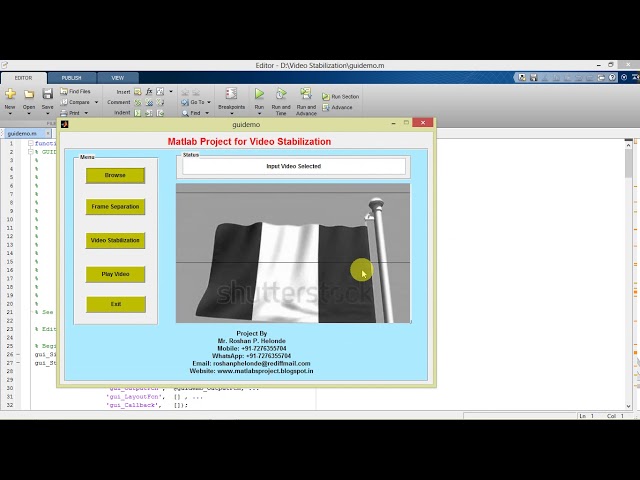The width and height of the screenshot is (640, 480).
Task: Click the navigate back arrow icon
Action: (185, 91)
